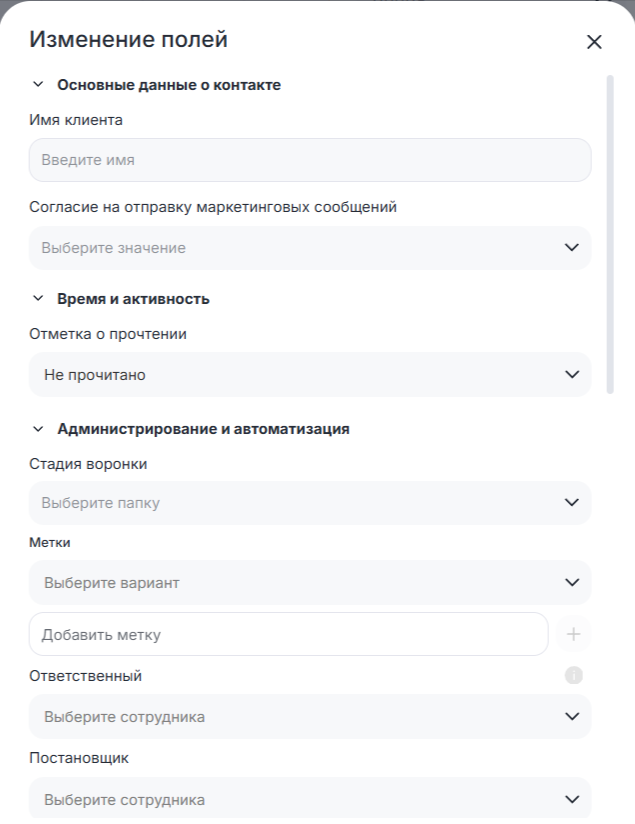The width and height of the screenshot is (635, 824).
Task: Open the Отметка о прочтении dropdown
Action: click(300, 375)
